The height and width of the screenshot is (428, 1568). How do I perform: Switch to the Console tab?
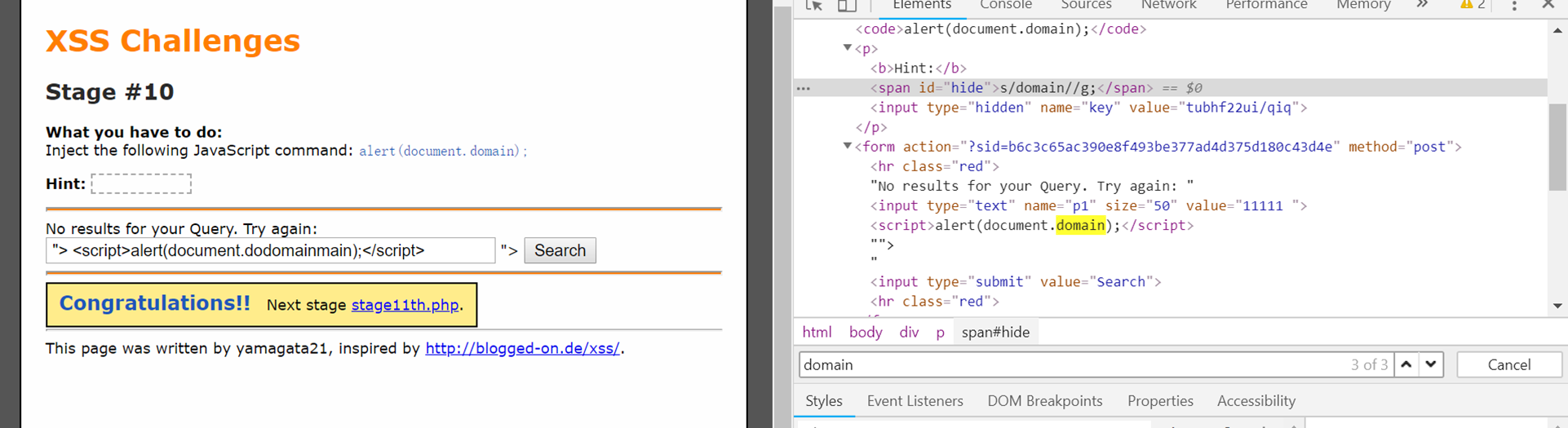click(1006, 5)
